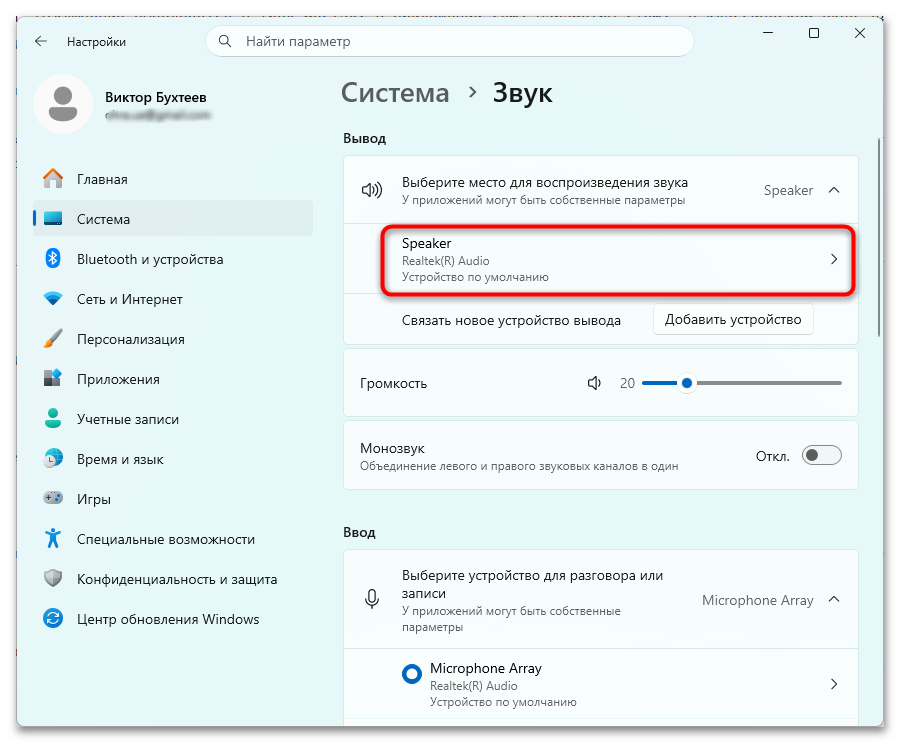This screenshot has height=743, width=900.
Task: Mute sound via volume speaker icon
Action: [x=595, y=383]
